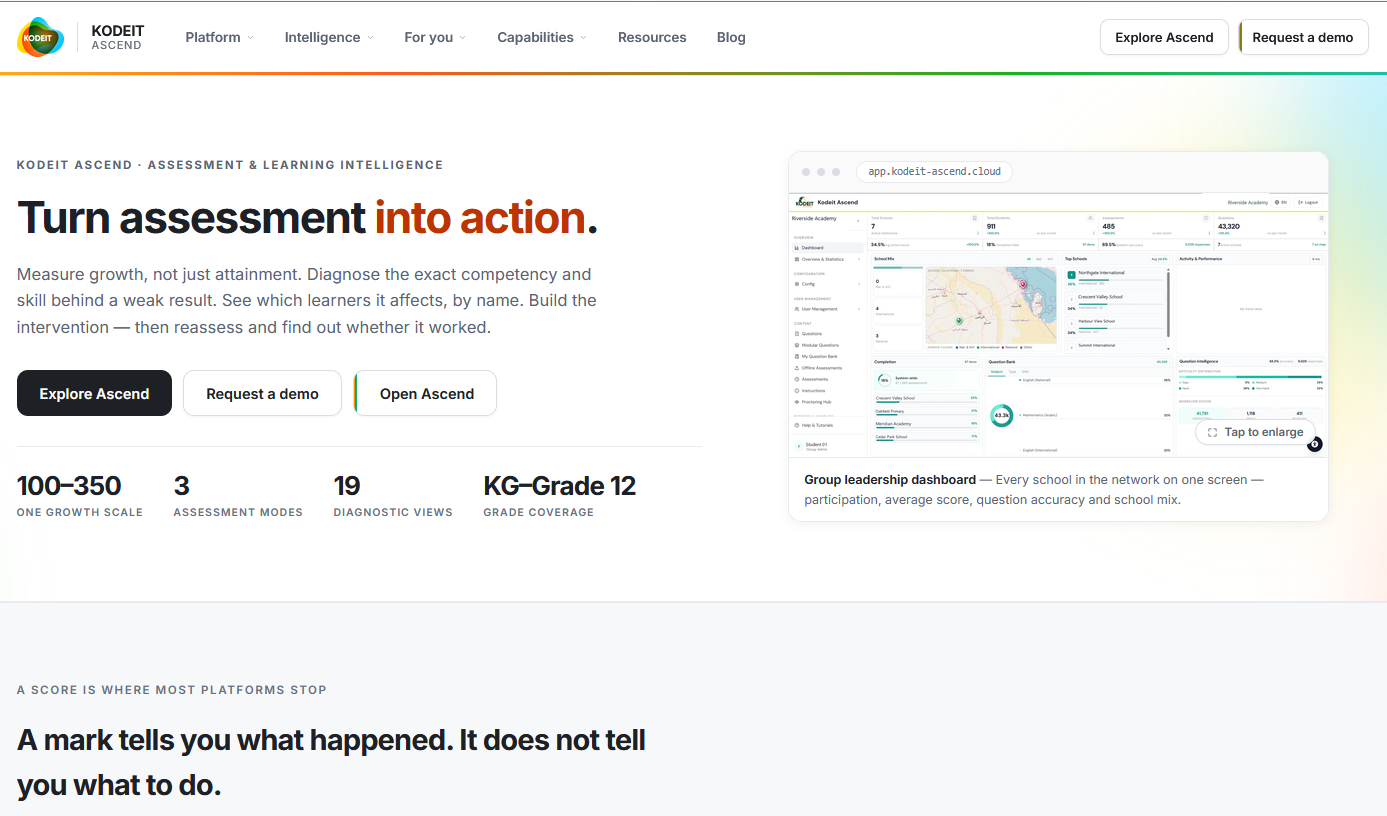
Task: Click the Logout icon in the preview header
Action: 1308,202
